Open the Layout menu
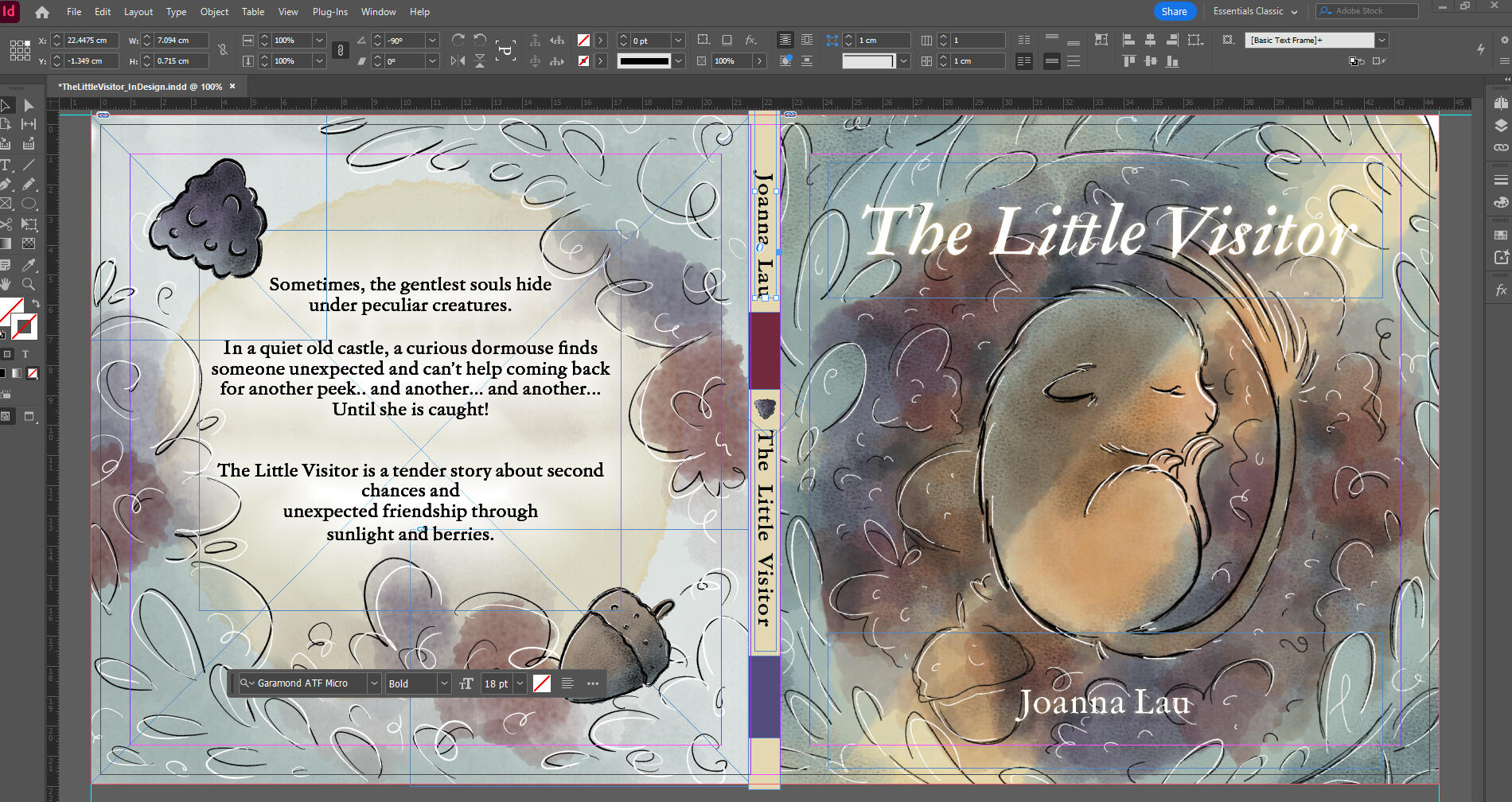 coord(138,12)
